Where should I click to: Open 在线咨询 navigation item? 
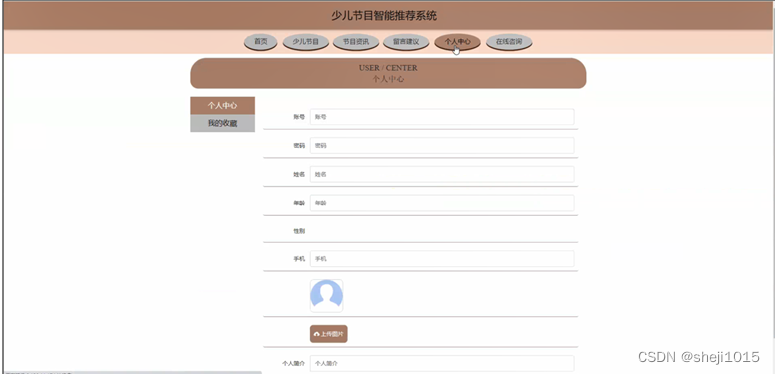tap(509, 42)
